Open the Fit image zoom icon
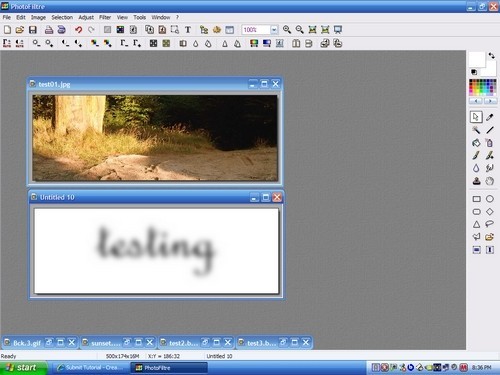Viewport: 500px width, 375px height. pyautogui.click(x=312, y=30)
